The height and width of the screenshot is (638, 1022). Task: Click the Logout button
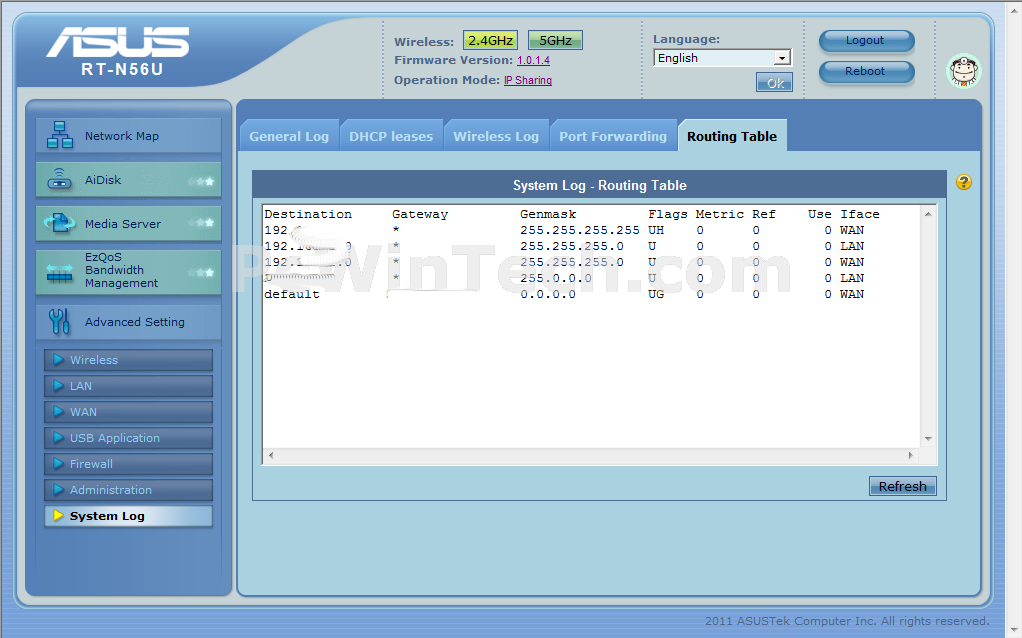pyautogui.click(x=866, y=40)
